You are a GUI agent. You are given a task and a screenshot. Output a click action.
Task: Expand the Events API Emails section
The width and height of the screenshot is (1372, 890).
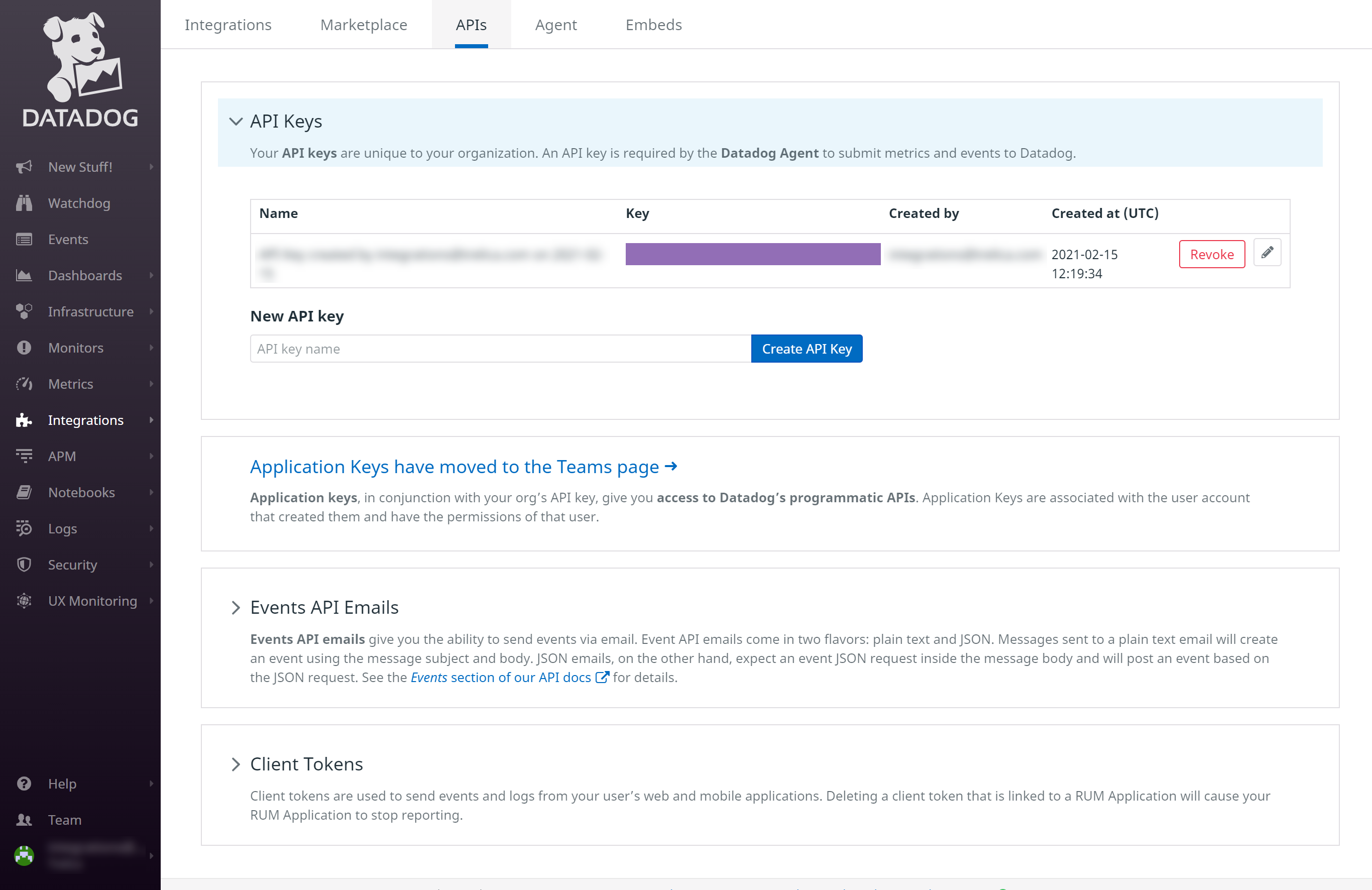[x=235, y=608]
